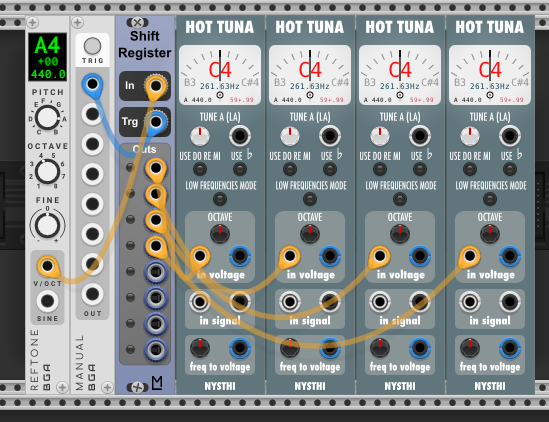Click freq to voltage knob on first Hot Tuna
549x422 pixels.
click(200, 348)
